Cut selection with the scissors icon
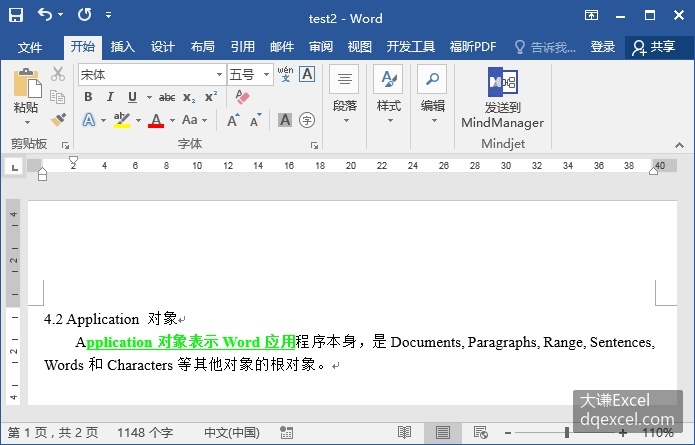This screenshot has height=445, width=695. (x=58, y=74)
